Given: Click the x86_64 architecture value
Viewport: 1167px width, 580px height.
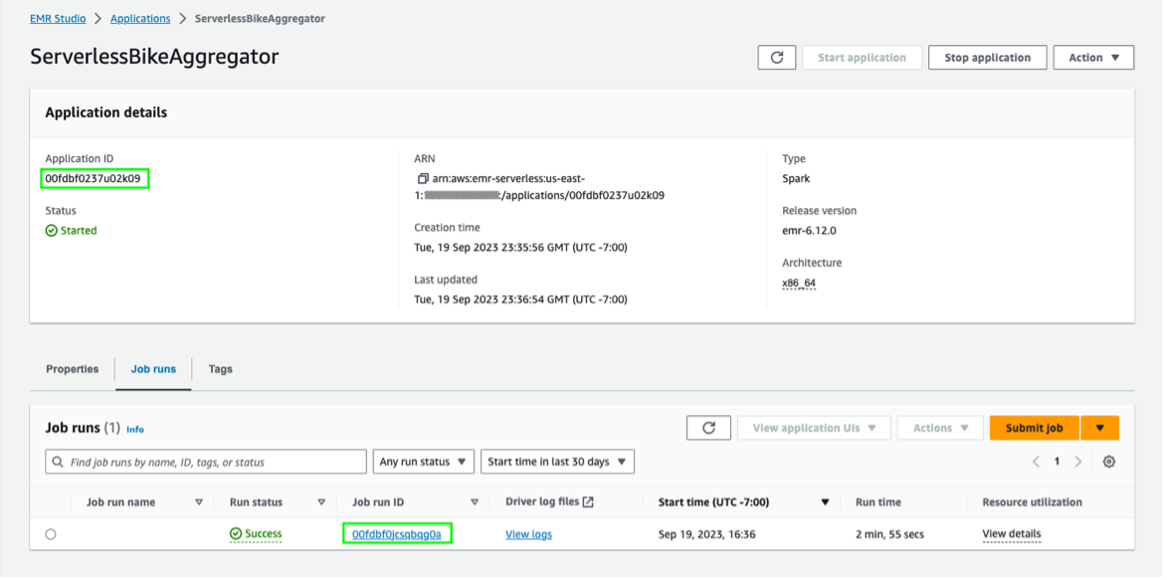Looking at the screenshot, I should pyautogui.click(x=799, y=283).
